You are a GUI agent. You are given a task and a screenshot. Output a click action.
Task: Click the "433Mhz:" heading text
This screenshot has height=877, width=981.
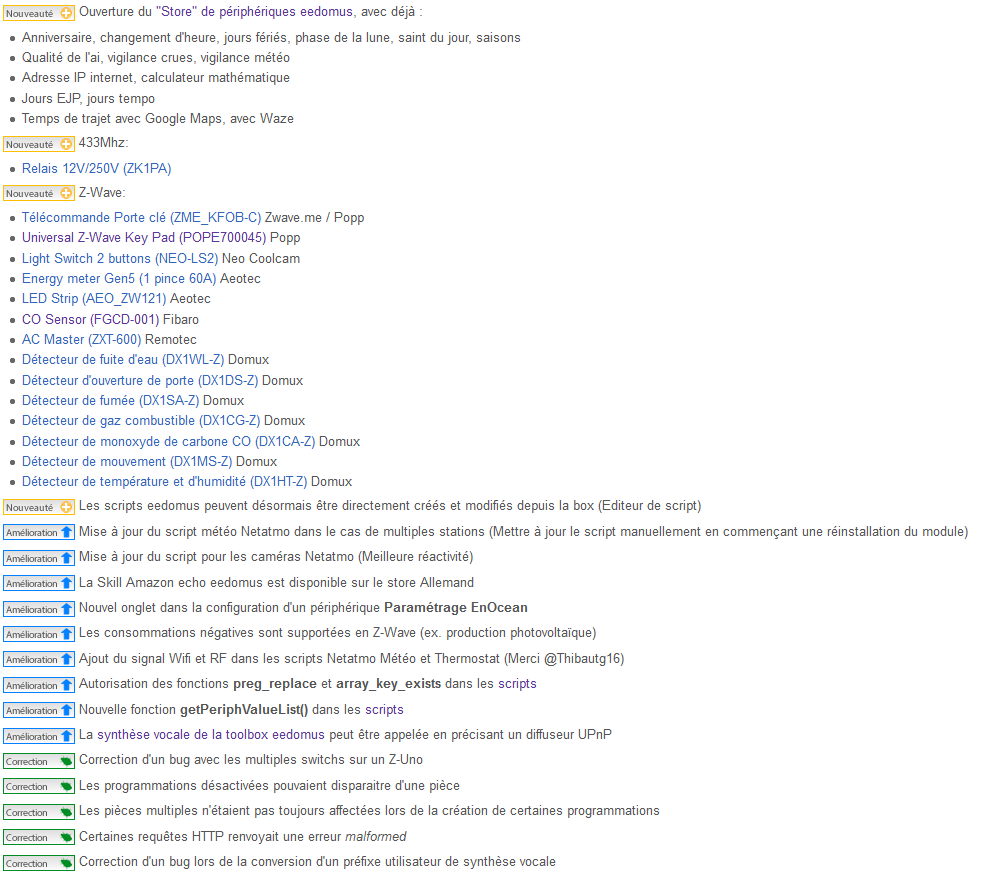pos(103,143)
